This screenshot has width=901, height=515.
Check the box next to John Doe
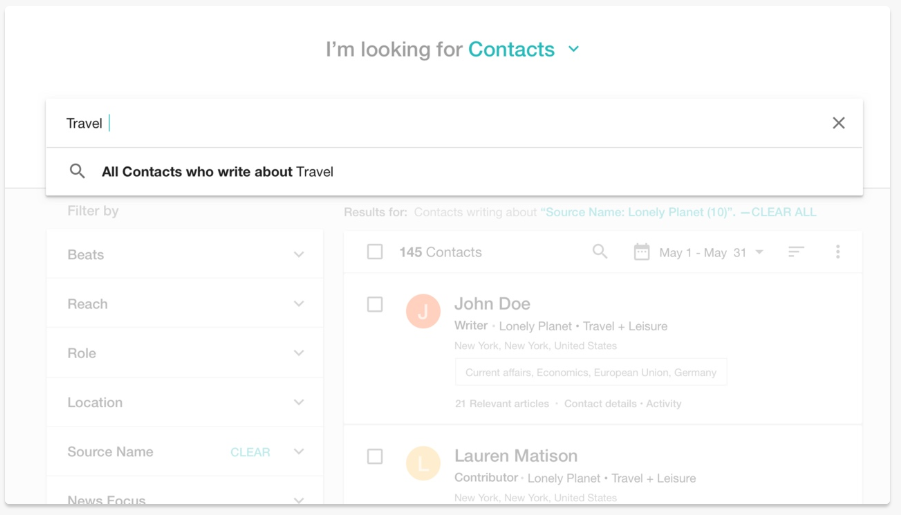click(x=375, y=304)
